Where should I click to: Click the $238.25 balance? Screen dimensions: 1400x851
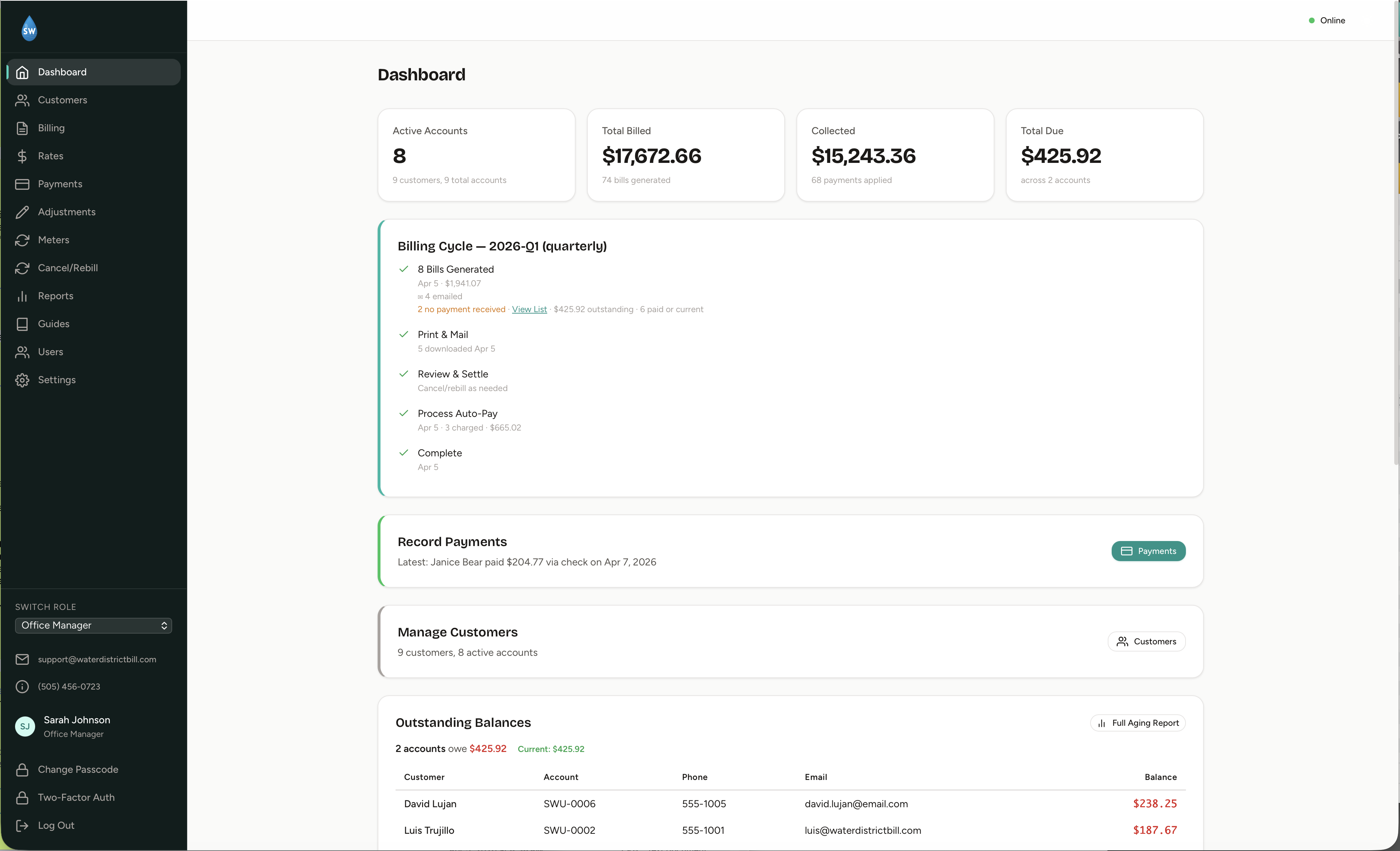(1155, 804)
